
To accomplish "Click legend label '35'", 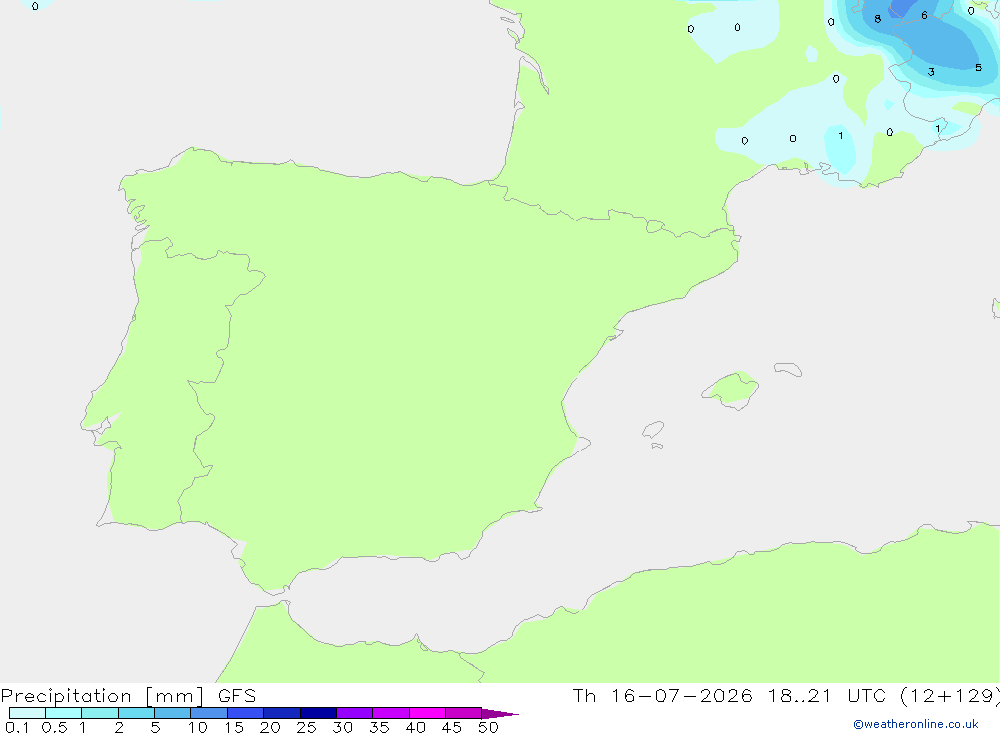I will tap(379, 727).
